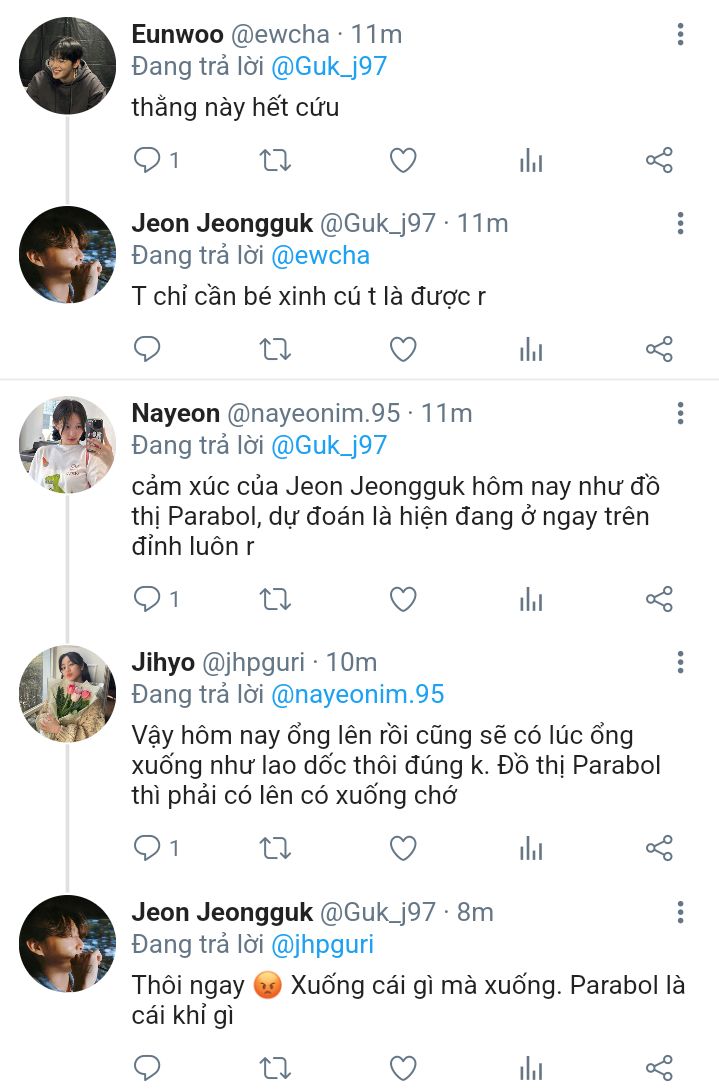Open more options on Nayeon's tweet
This screenshot has height=1091, width=719.
[680, 413]
